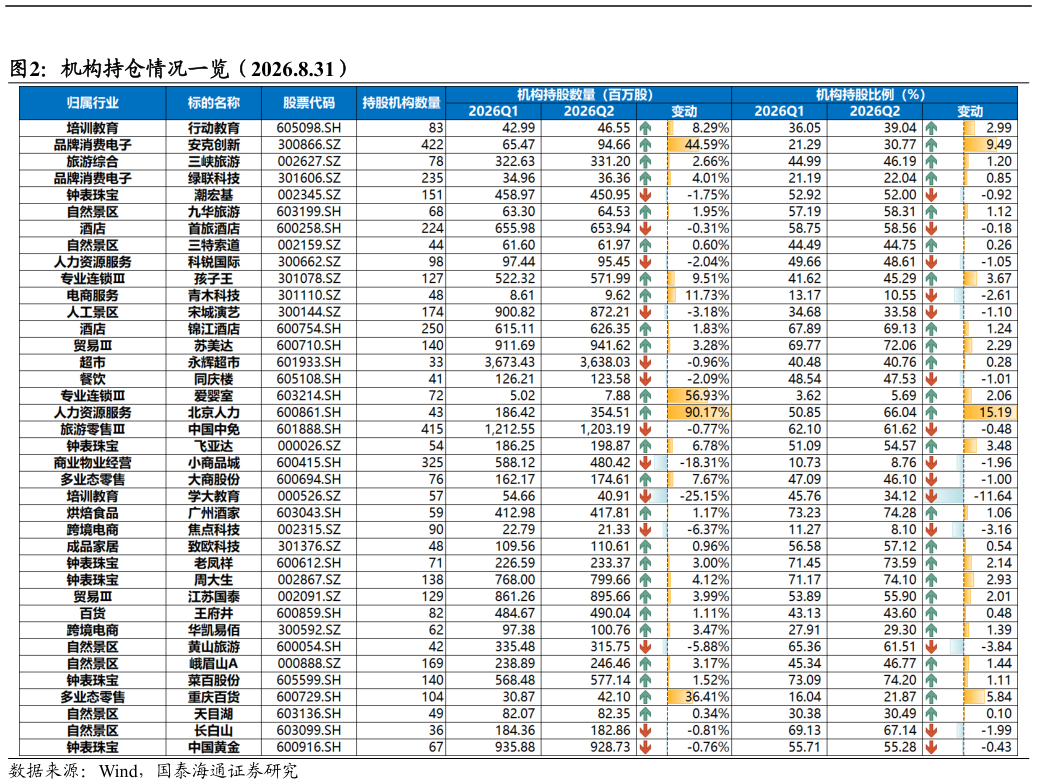Click the stock code 603214.SH

(x=309, y=396)
